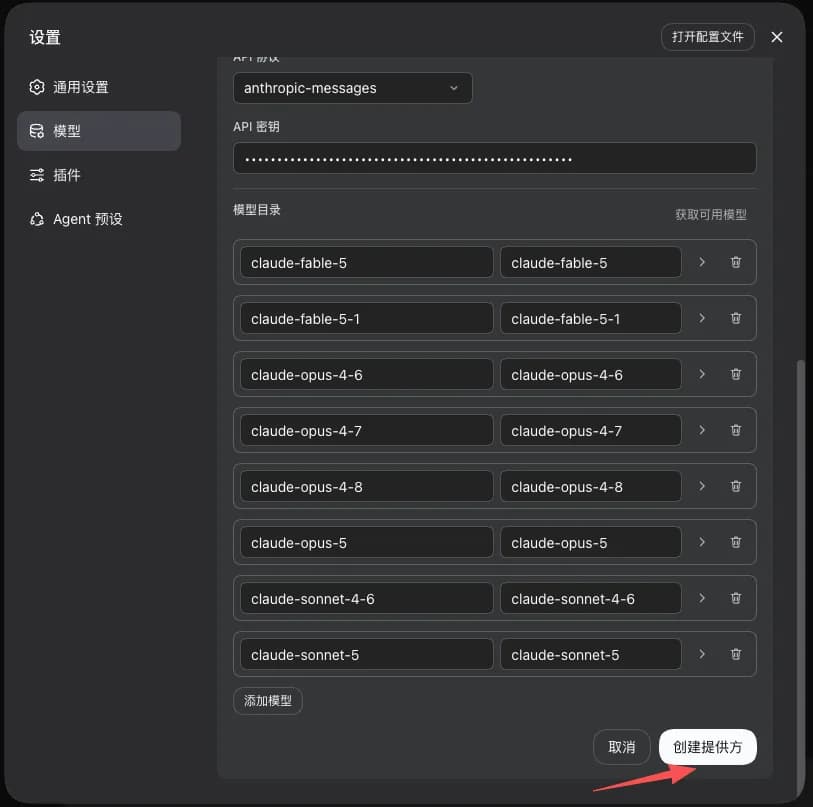Click the 取消 button
813x807 pixels.
pos(621,747)
